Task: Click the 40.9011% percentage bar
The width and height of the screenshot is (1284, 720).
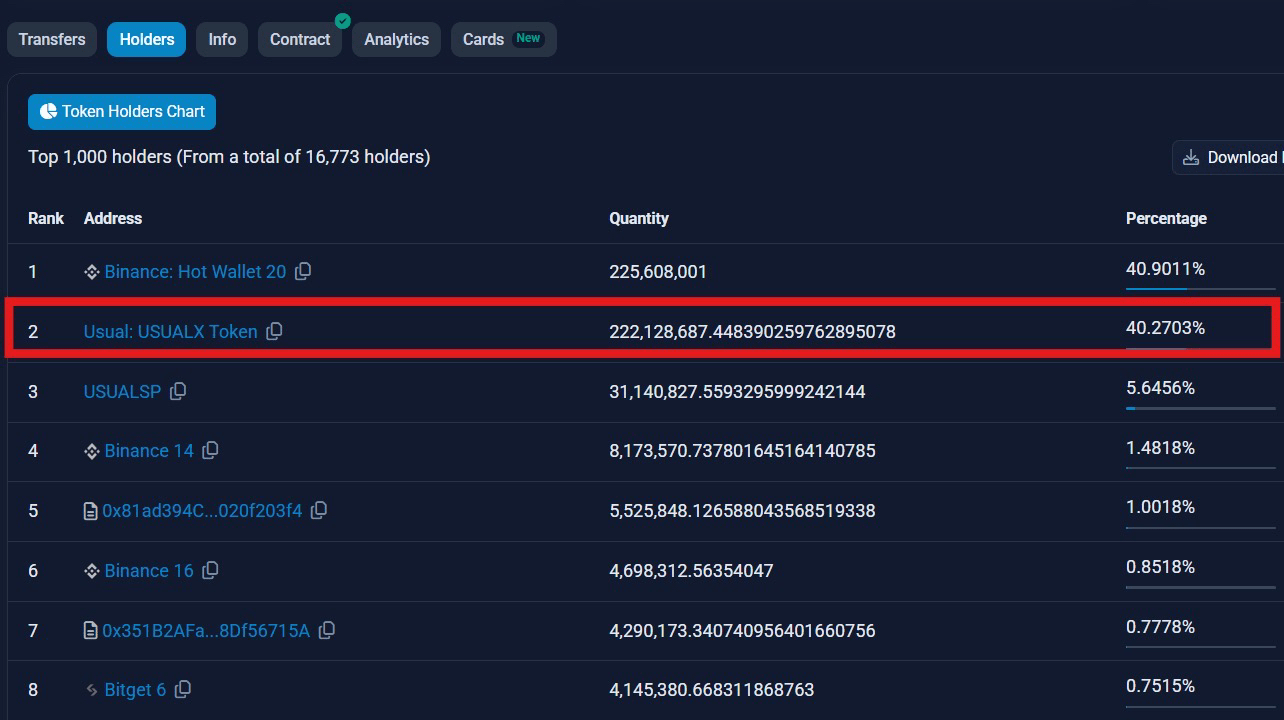Action: tap(1201, 289)
